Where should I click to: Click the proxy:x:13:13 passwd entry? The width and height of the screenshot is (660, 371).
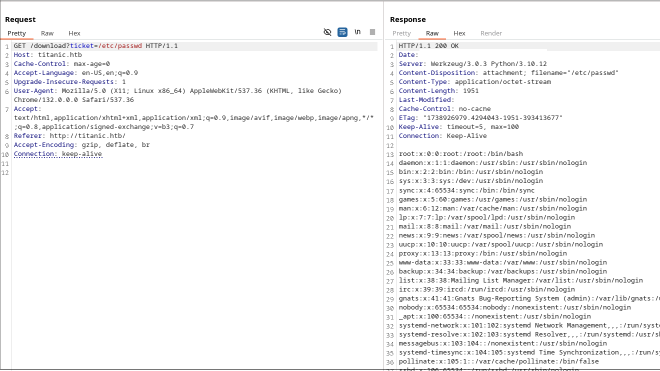click(x=483, y=254)
